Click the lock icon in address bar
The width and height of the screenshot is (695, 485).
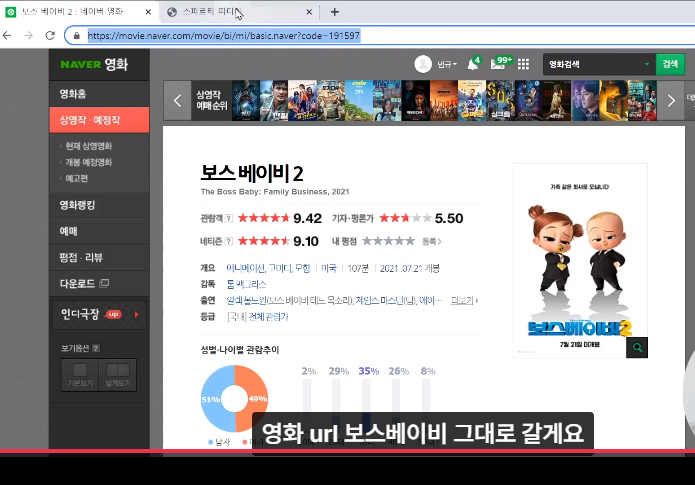coord(77,36)
